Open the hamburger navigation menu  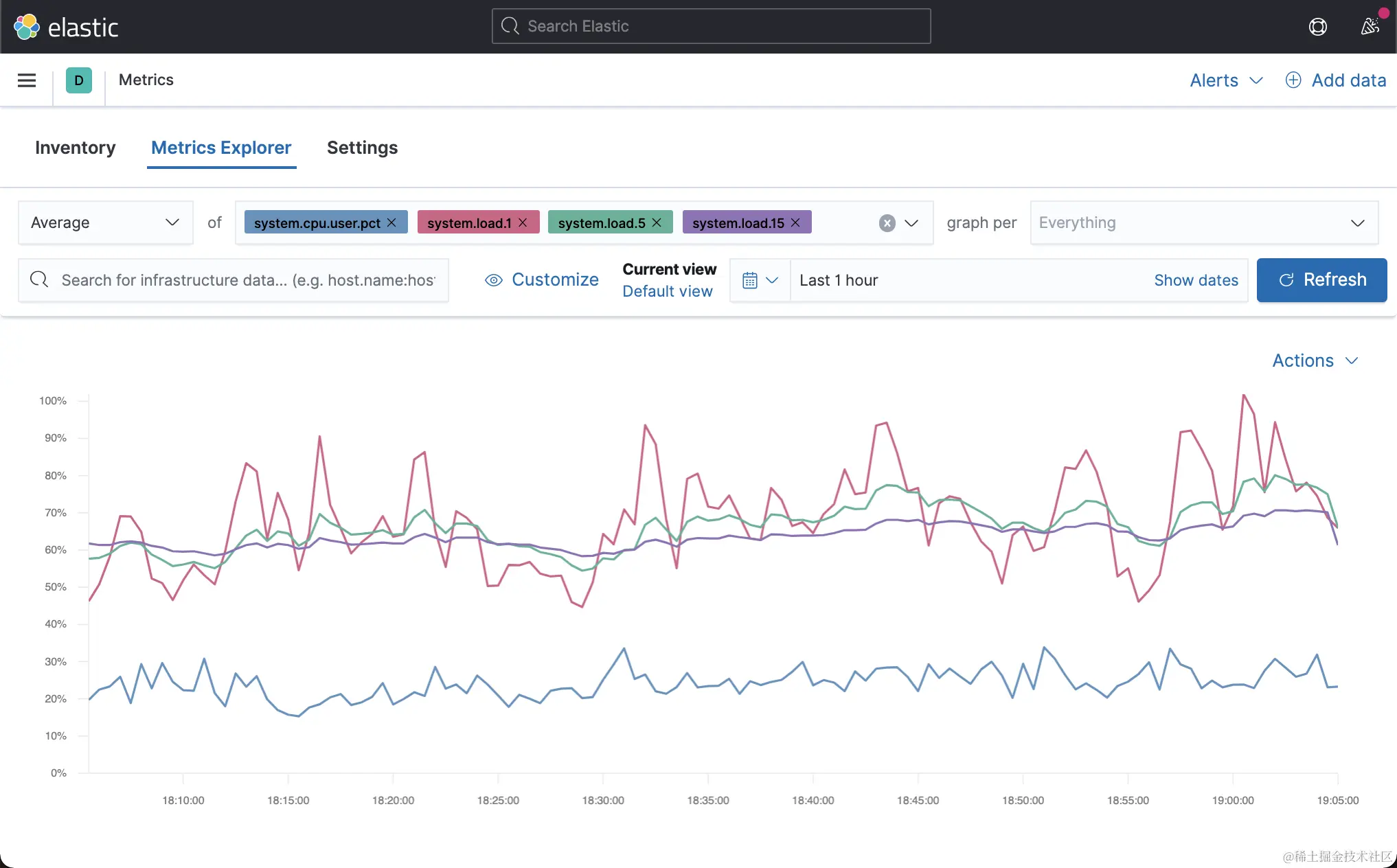click(27, 80)
